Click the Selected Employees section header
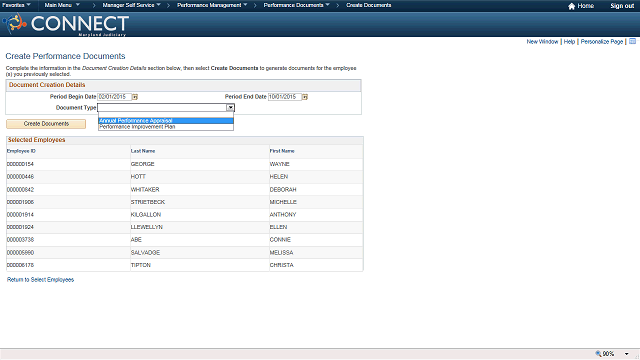 36,140
